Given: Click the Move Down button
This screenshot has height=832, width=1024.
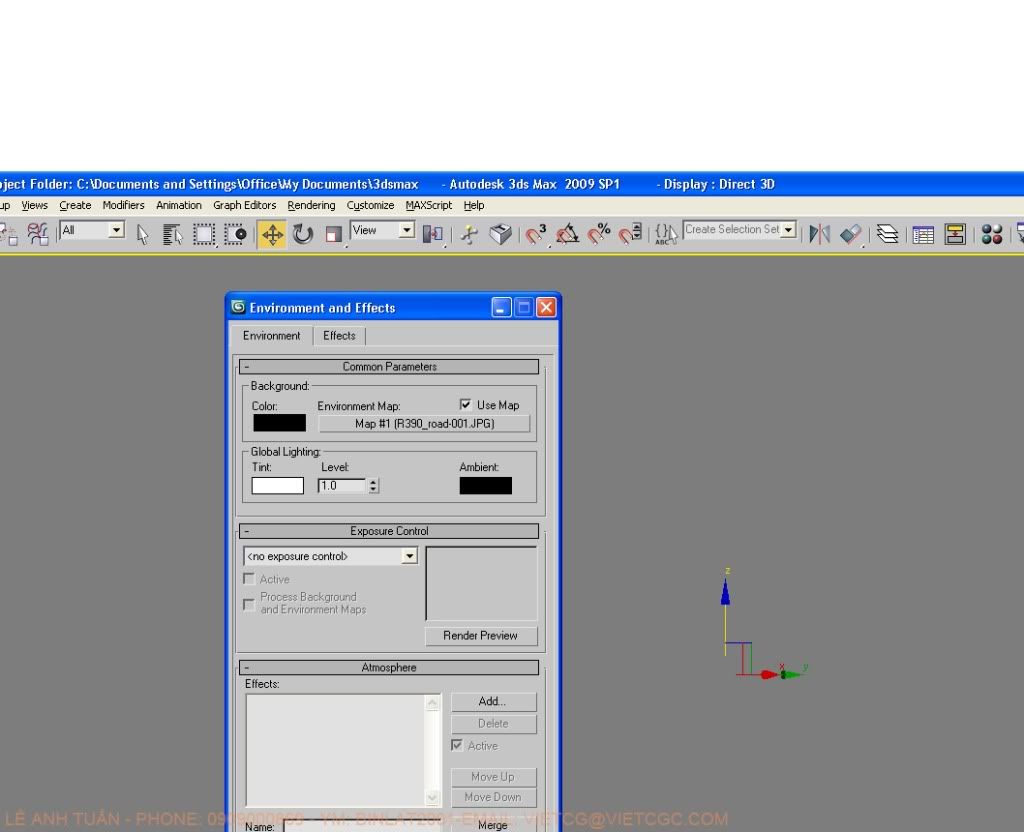Looking at the screenshot, I should [493, 797].
